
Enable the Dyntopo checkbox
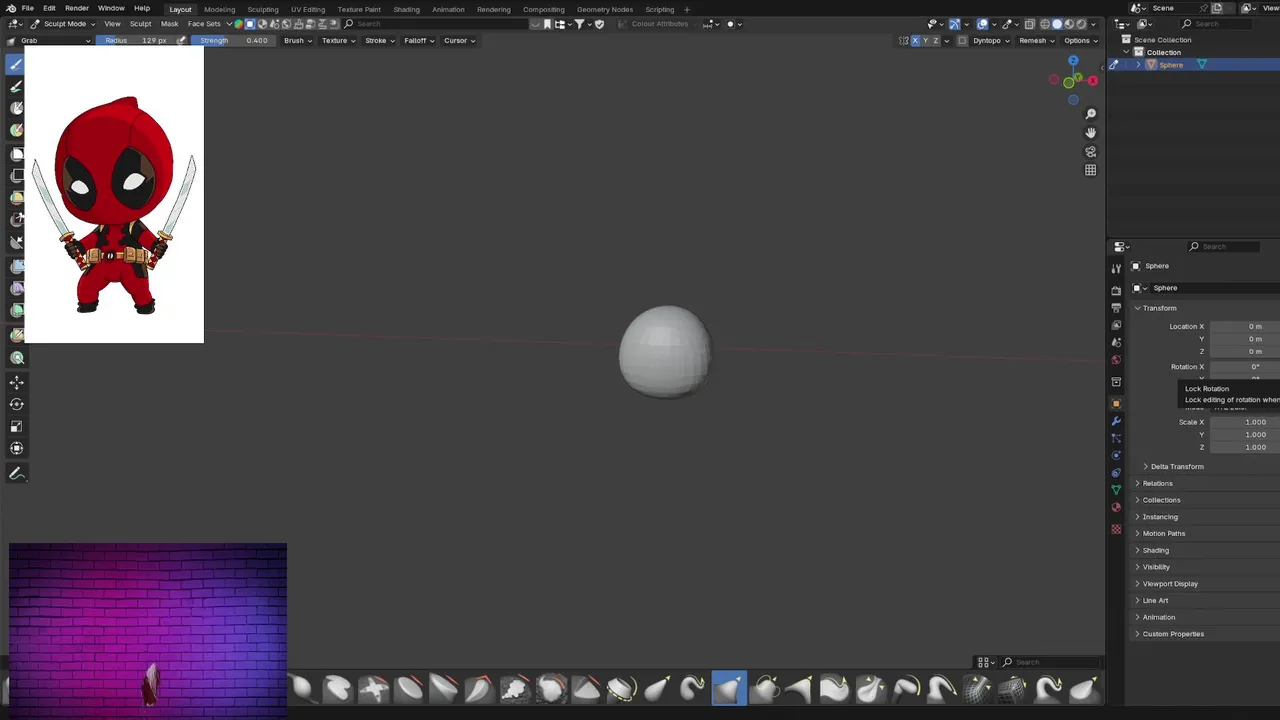click(x=962, y=41)
